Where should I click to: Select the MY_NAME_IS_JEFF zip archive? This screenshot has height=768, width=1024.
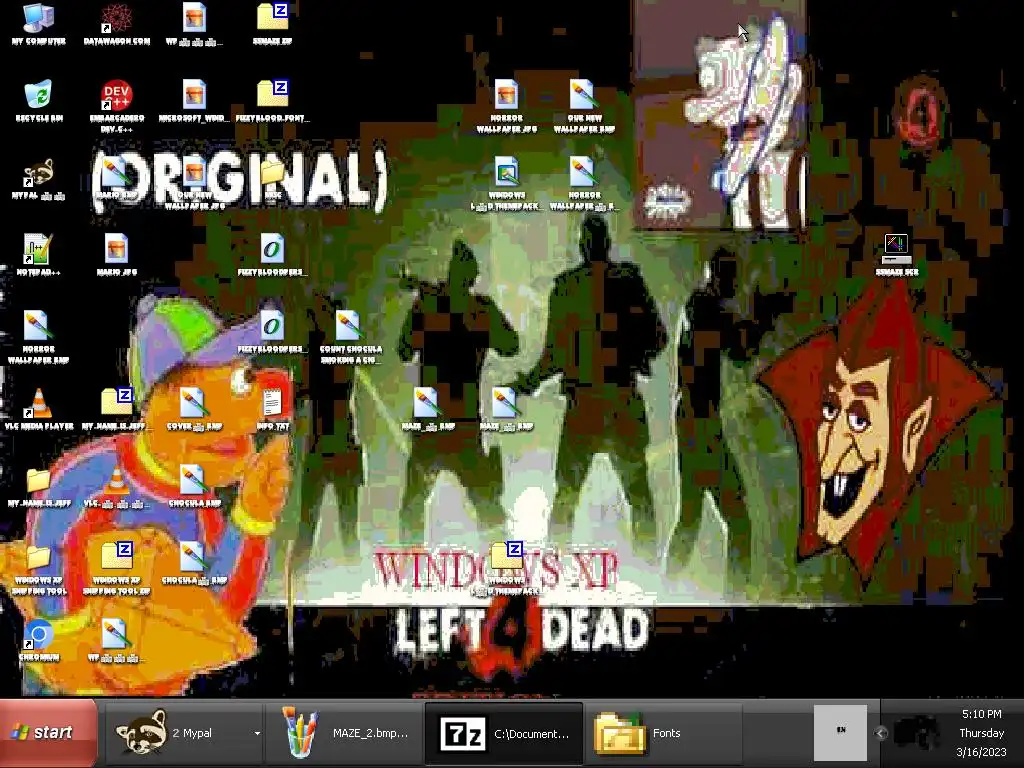coord(116,409)
